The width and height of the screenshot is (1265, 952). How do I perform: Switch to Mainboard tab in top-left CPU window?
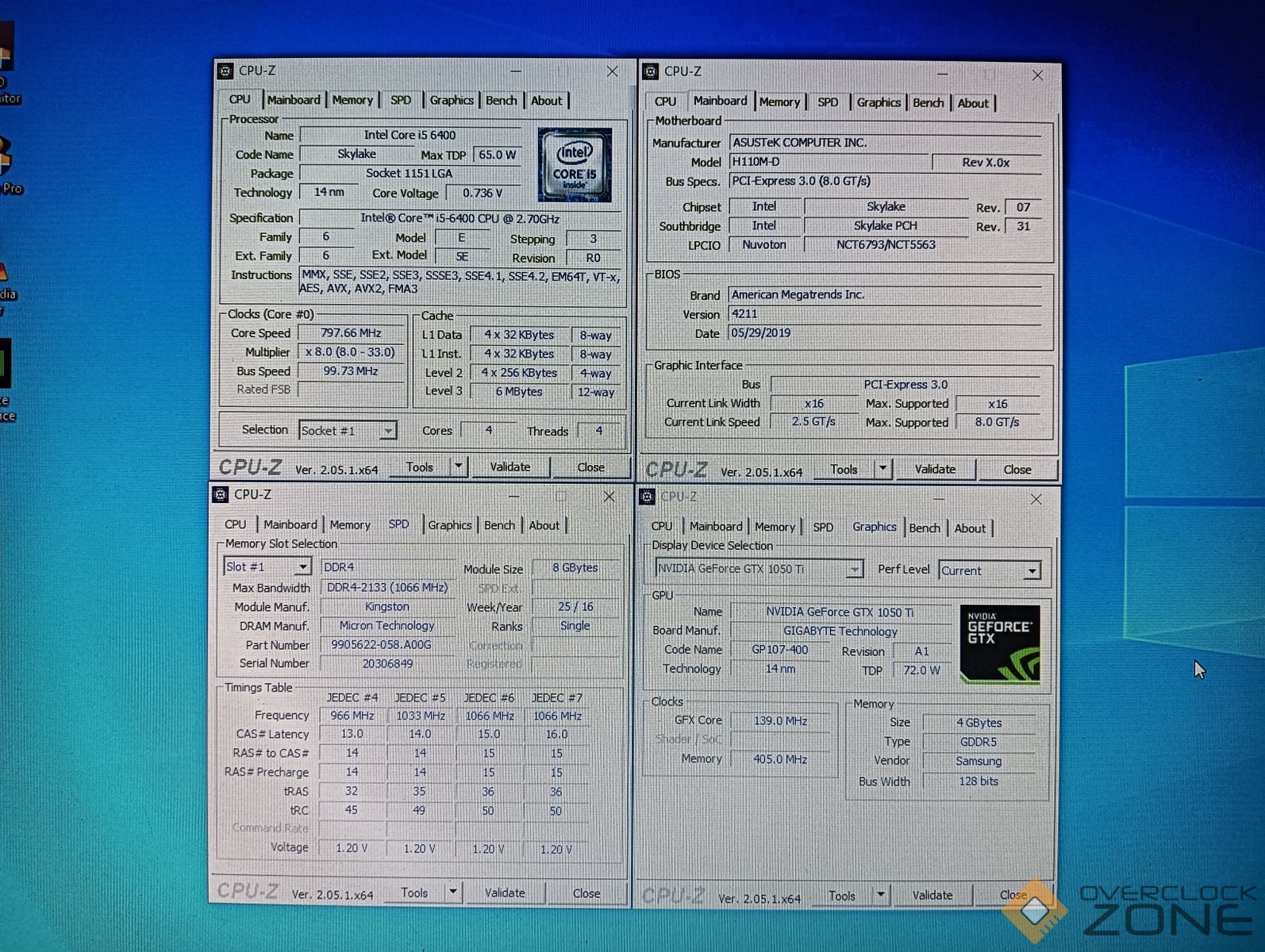tap(294, 100)
